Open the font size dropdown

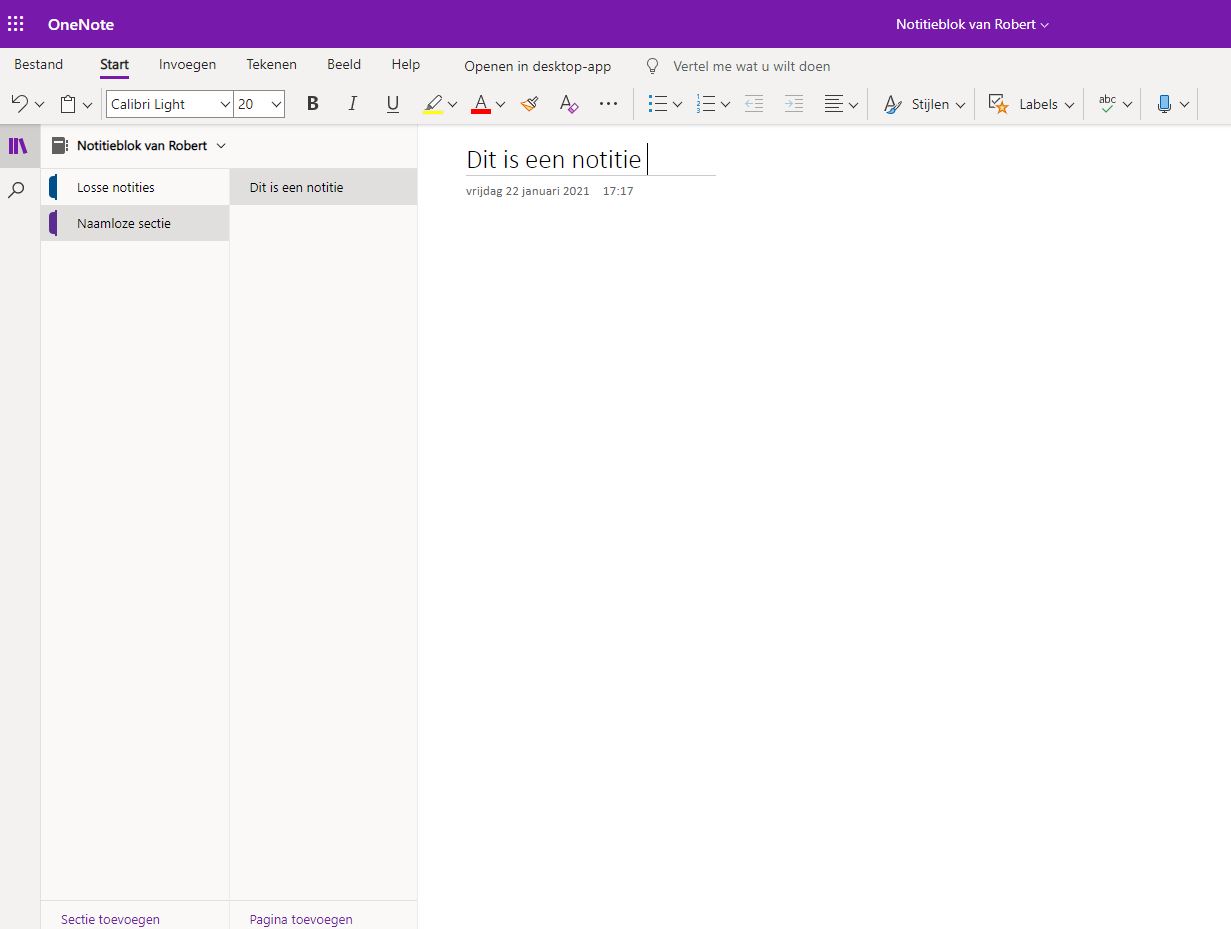pyautogui.click(x=259, y=103)
